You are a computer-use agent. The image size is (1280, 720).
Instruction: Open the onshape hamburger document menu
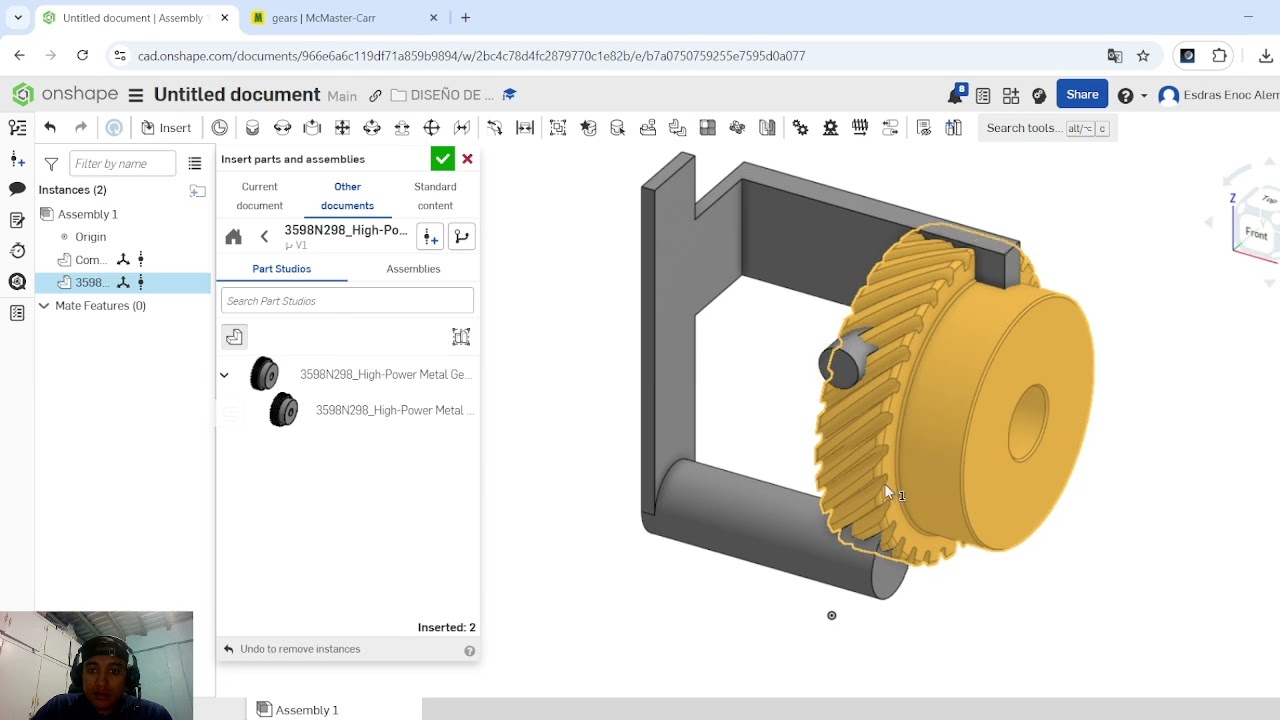coord(136,95)
